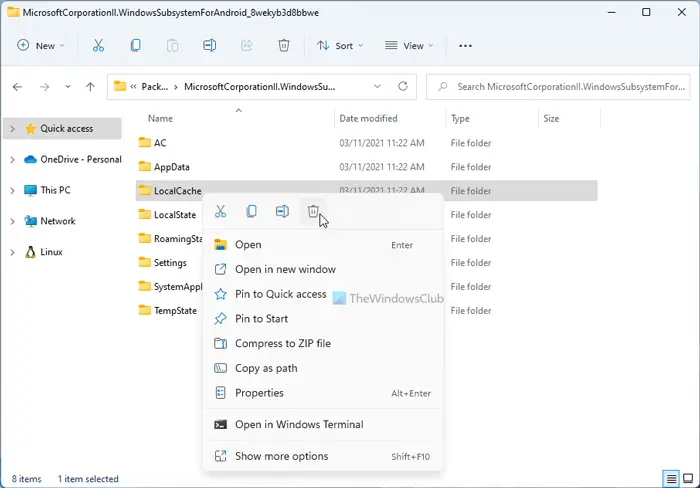Click the Quick access star icon

(x=30, y=129)
